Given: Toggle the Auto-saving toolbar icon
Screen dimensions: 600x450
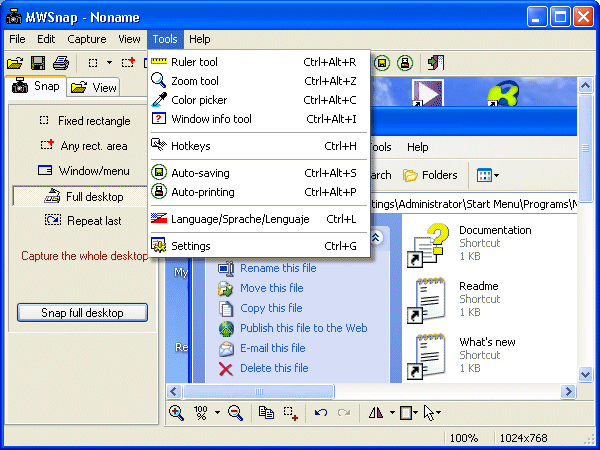Looking at the screenshot, I should (382, 62).
